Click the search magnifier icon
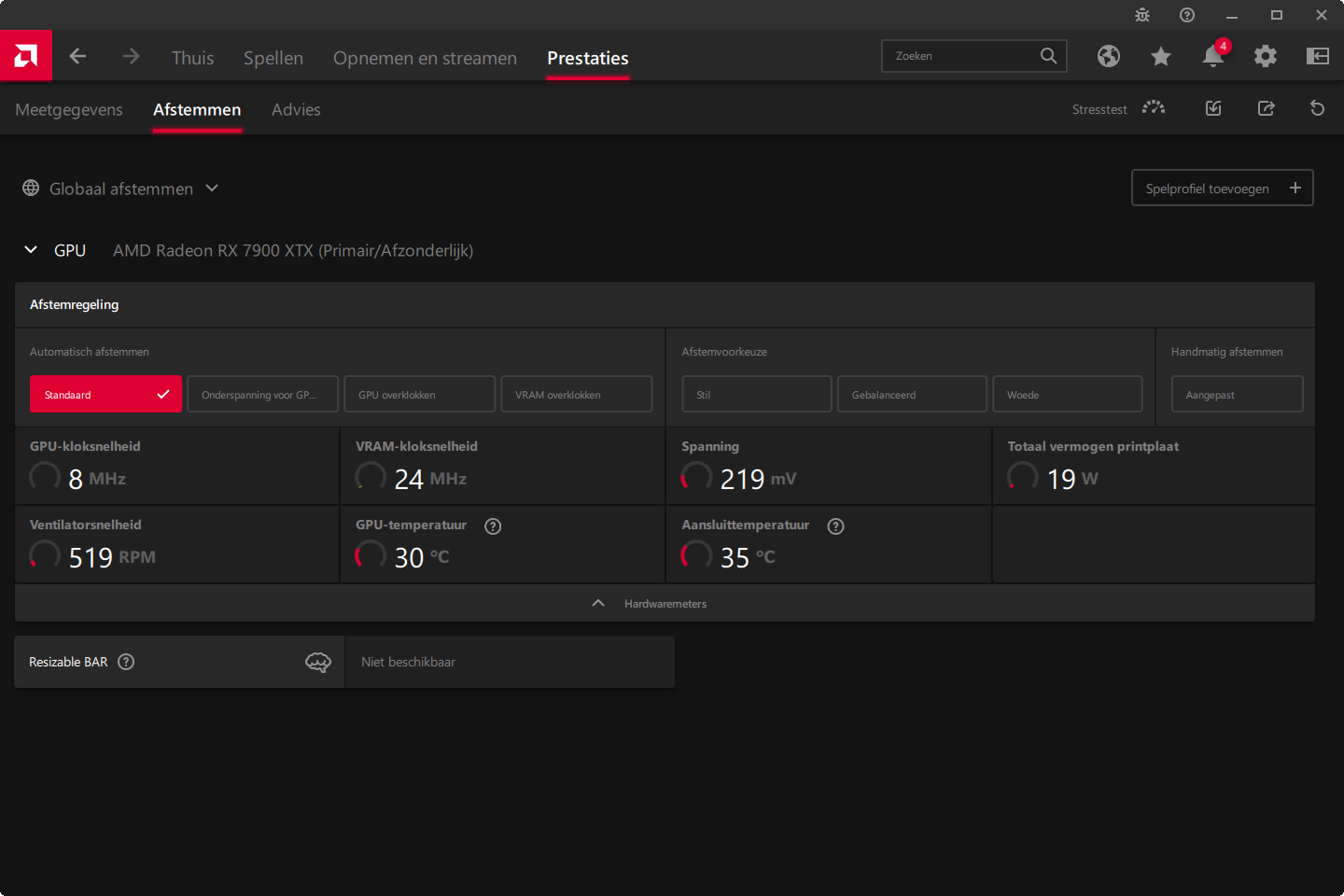This screenshot has height=896, width=1344. pyautogui.click(x=1049, y=56)
